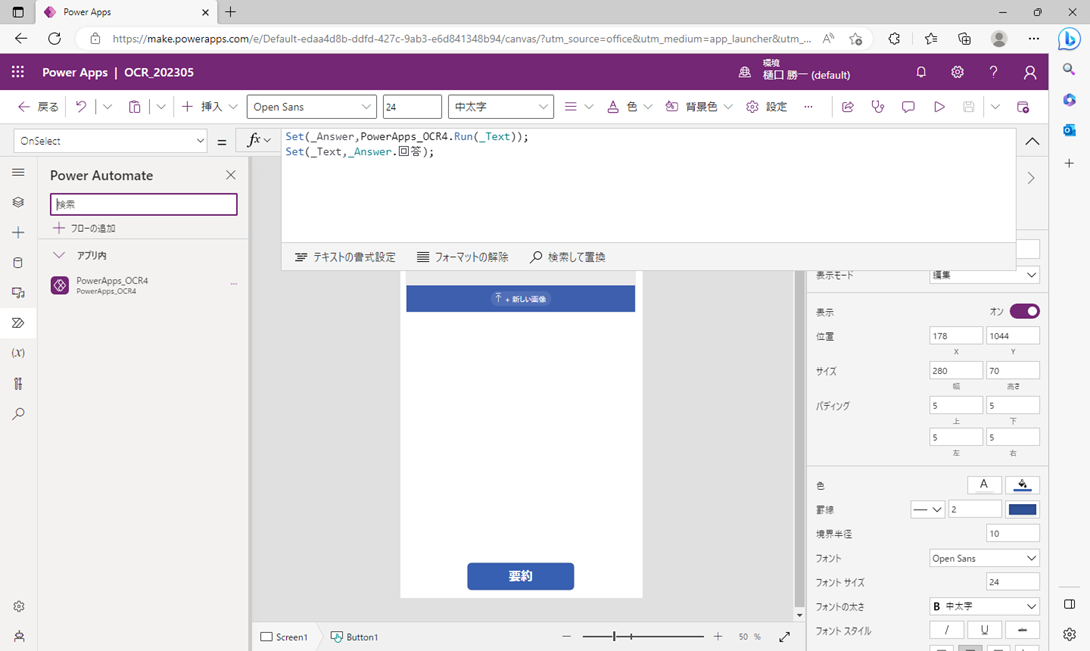Open the app checker stethoscope icon
Viewport: 1090px width, 651px height.
pos(878,106)
